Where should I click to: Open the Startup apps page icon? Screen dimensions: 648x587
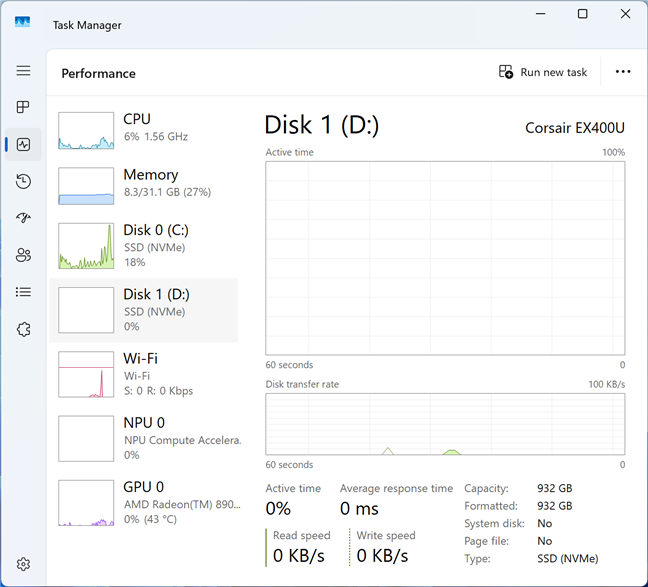click(x=23, y=218)
